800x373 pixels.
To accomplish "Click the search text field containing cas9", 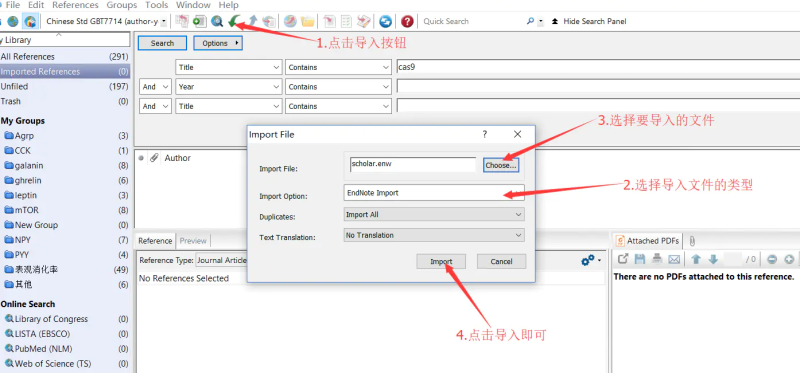I will [598, 67].
